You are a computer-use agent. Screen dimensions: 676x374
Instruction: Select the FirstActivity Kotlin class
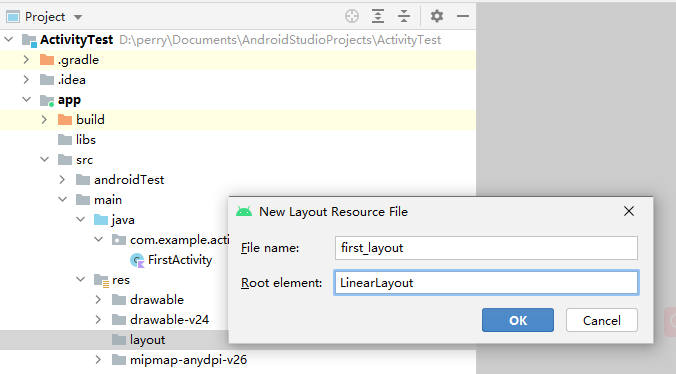pos(114,260)
